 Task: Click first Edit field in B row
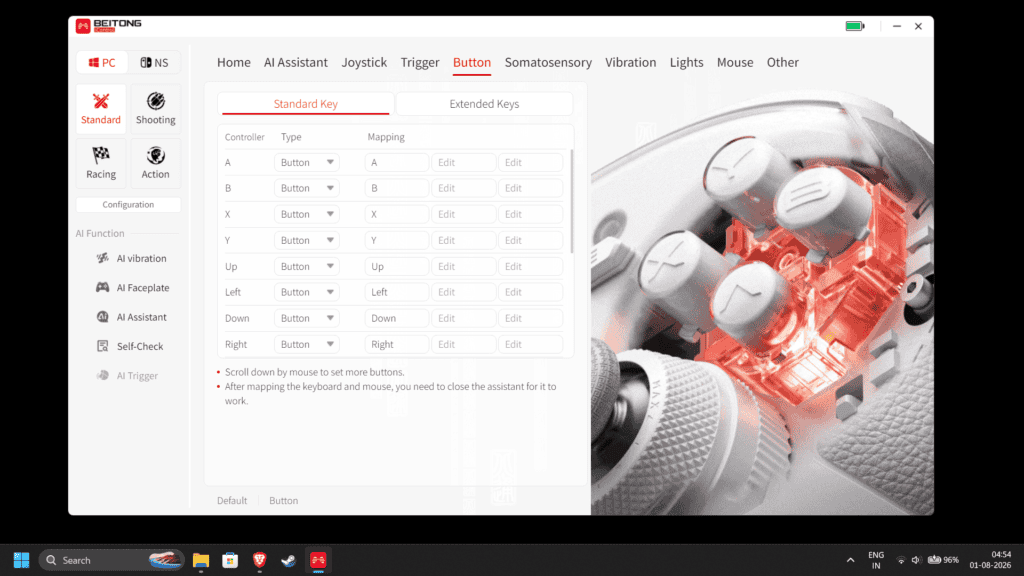(463, 188)
